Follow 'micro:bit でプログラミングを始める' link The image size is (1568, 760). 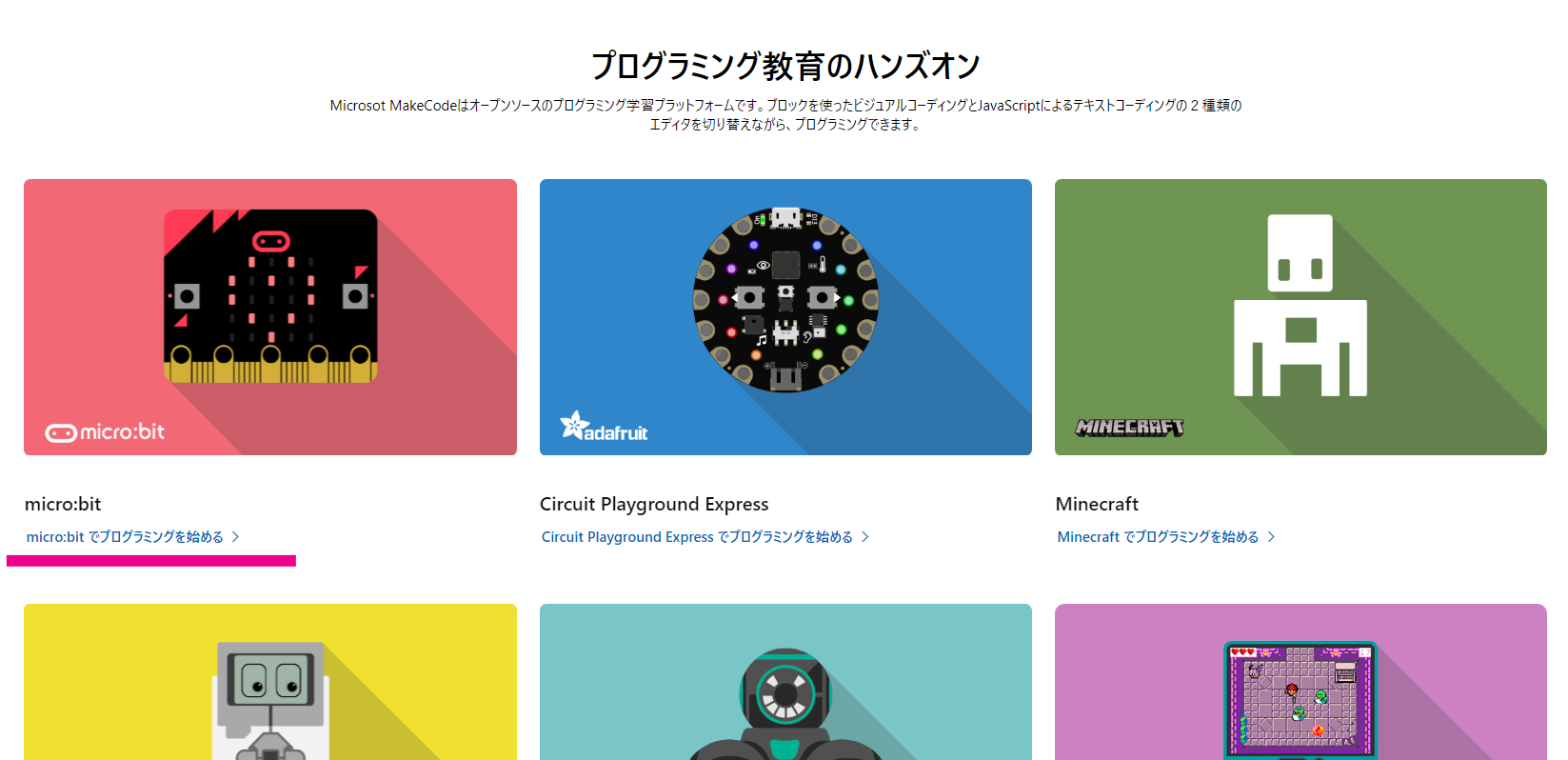pyautogui.click(x=125, y=537)
